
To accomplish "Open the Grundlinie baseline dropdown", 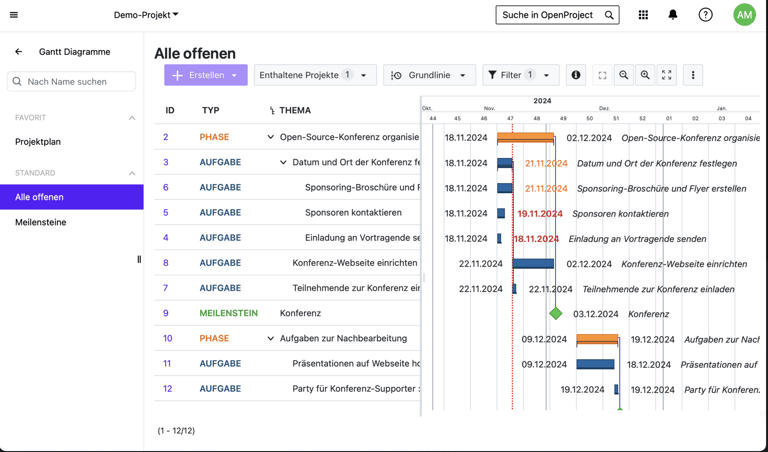I will tap(429, 75).
